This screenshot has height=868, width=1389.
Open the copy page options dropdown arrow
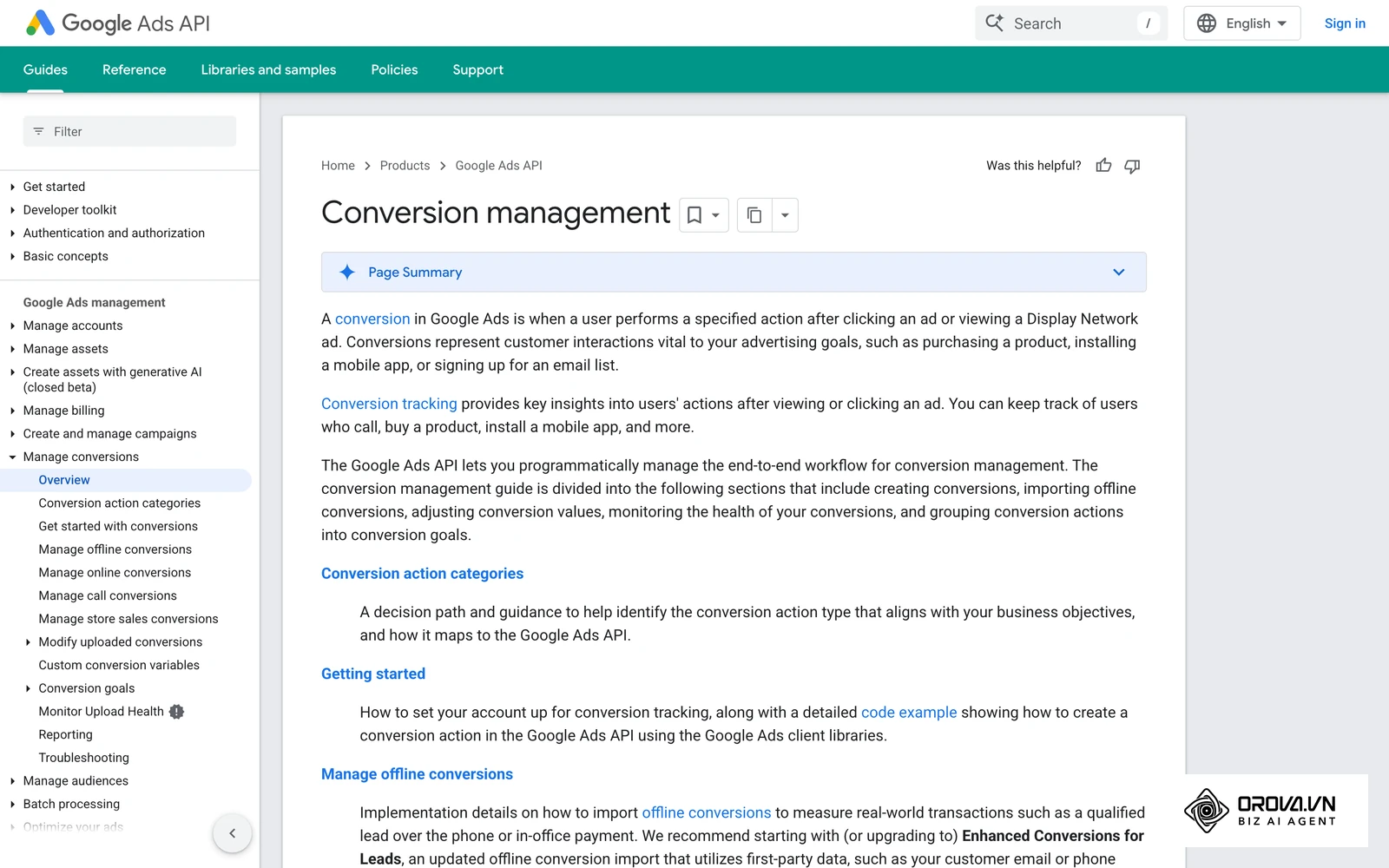(785, 215)
